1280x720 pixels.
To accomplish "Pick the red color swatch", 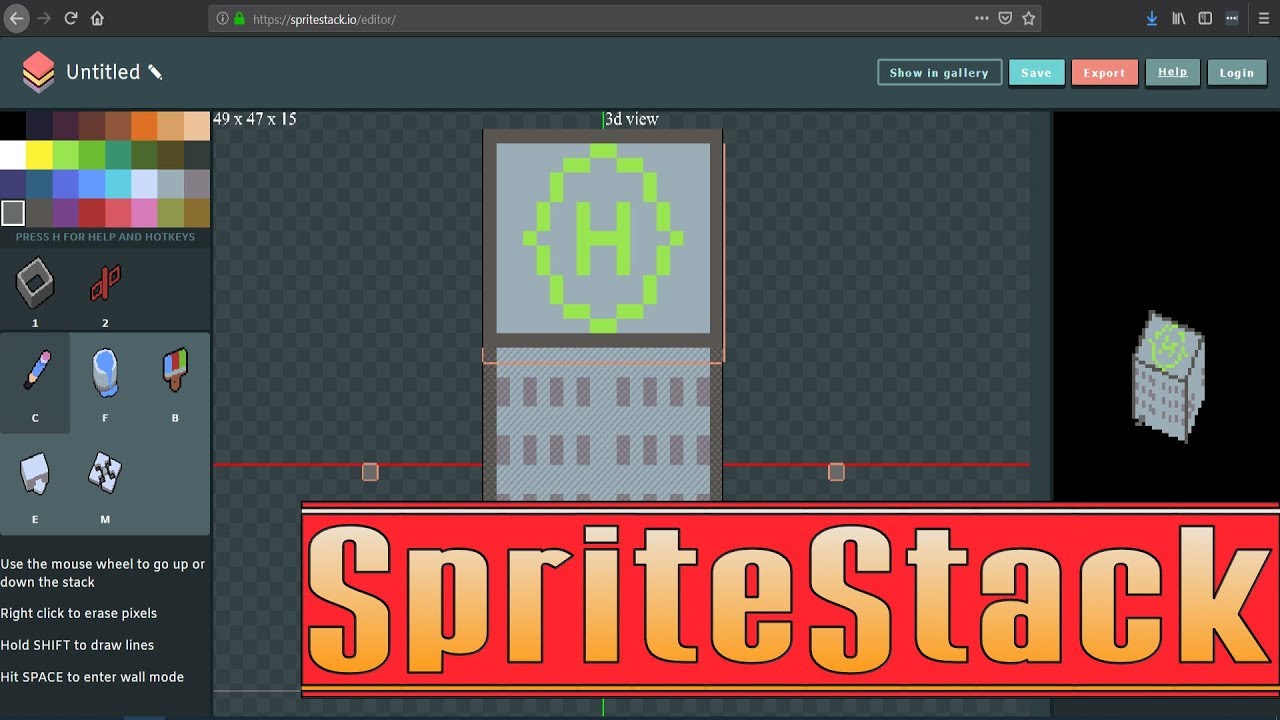I will coord(92,213).
